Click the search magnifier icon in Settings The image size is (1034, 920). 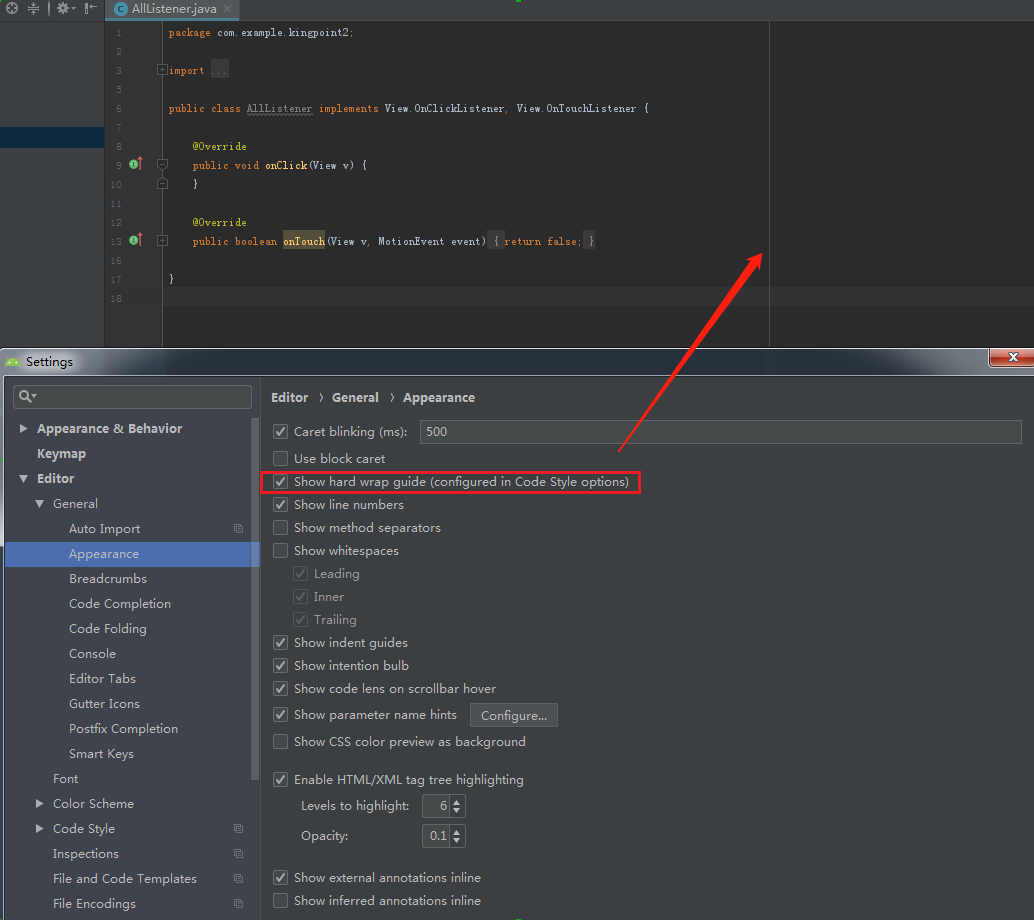click(26, 397)
